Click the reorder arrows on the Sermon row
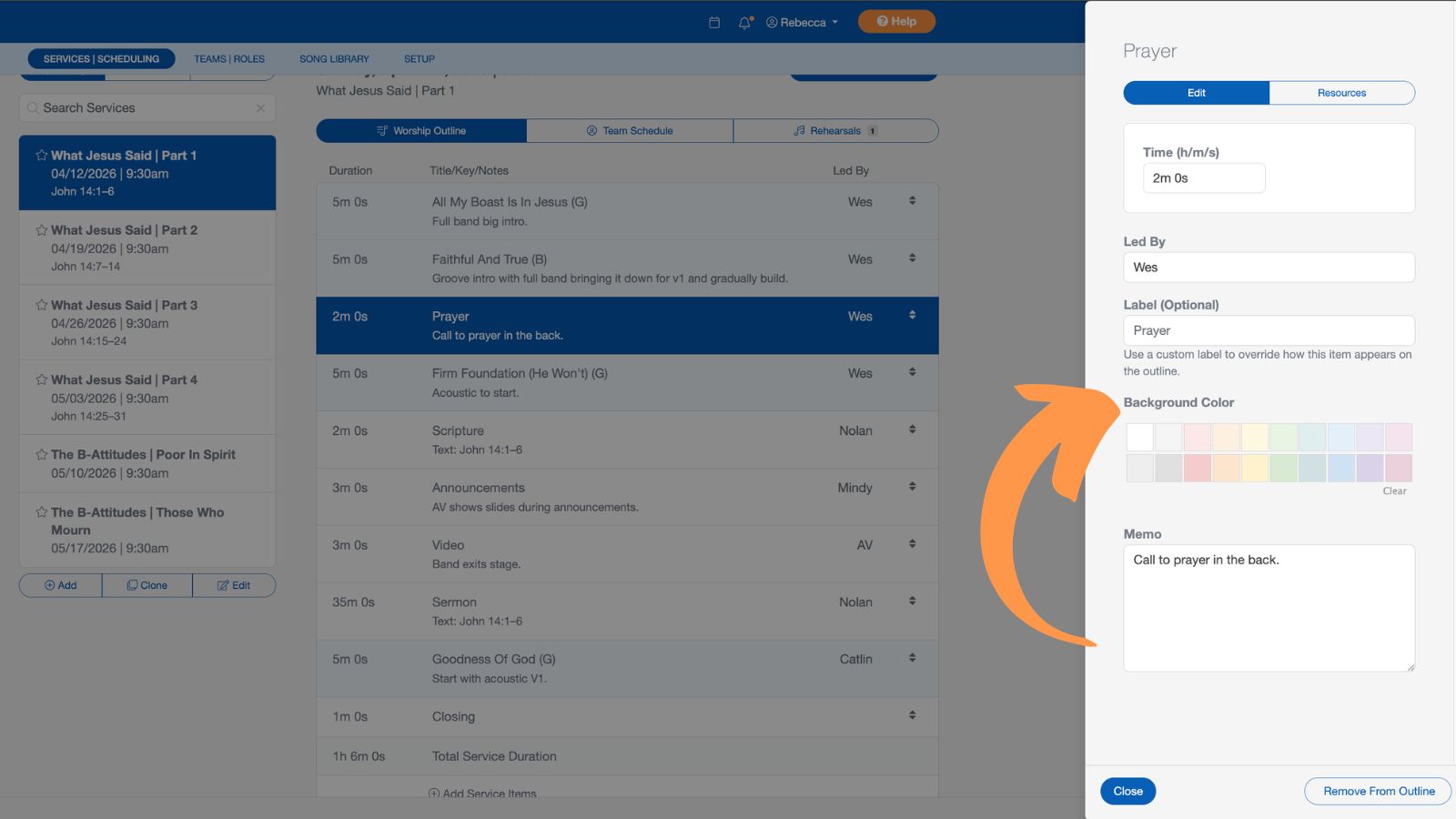The width and height of the screenshot is (1456, 819). click(x=912, y=601)
